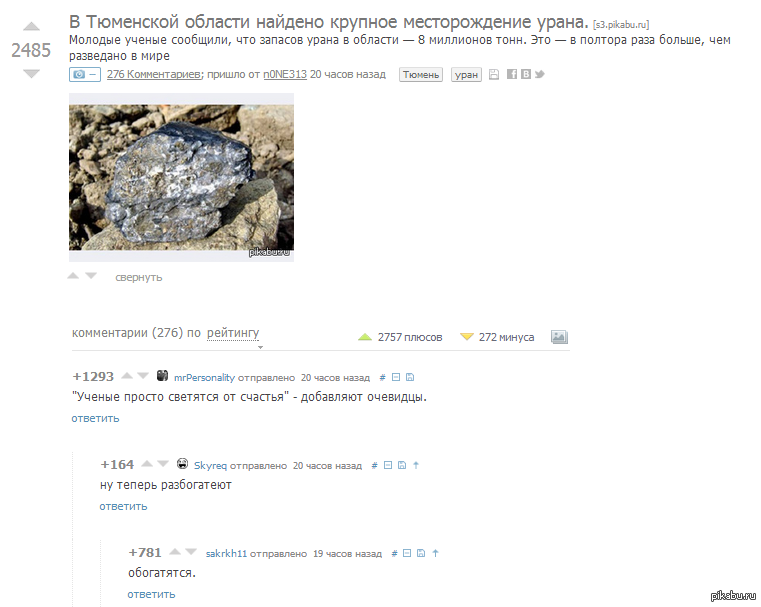
Task: Open the 'уран' tag
Action: pos(466,74)
